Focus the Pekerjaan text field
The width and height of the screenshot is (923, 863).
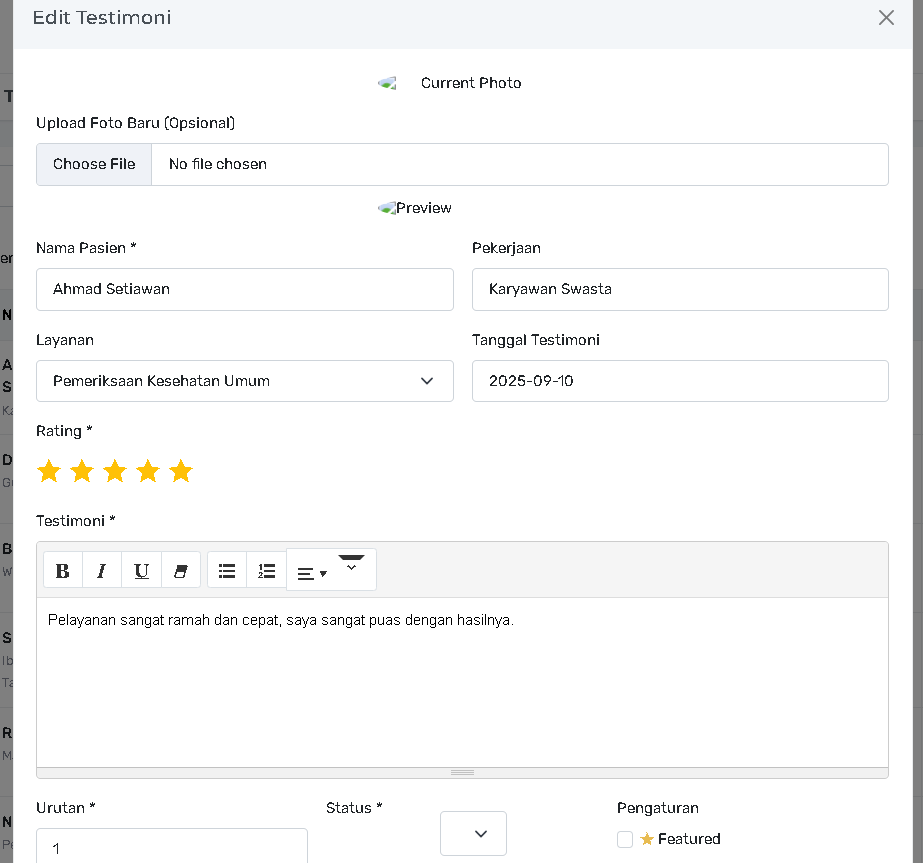[680, 289]
